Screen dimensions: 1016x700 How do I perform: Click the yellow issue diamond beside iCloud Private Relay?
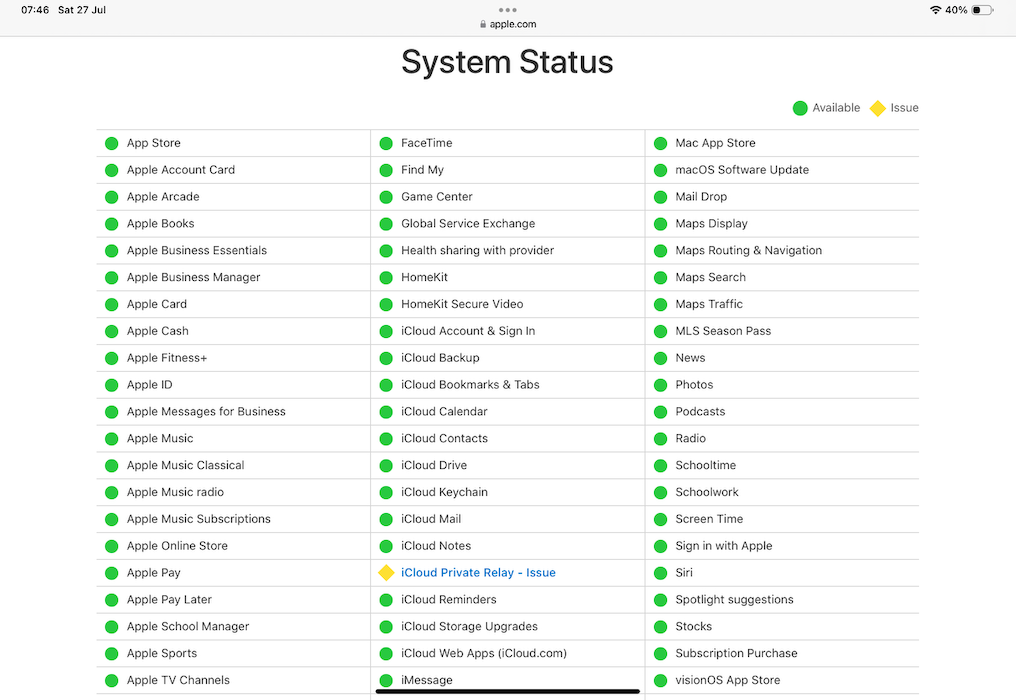pos(386,573)
